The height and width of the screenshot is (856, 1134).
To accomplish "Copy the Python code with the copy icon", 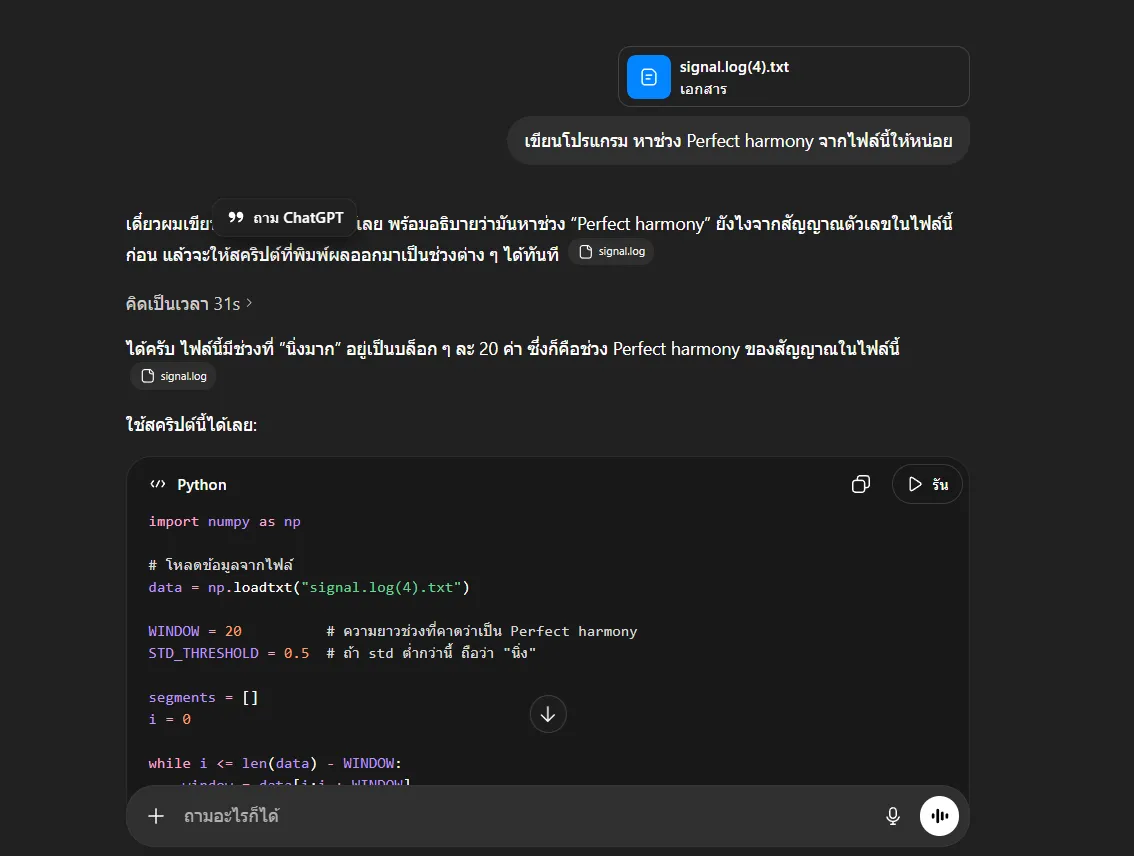I will pyautogui.click(x=860, y=485).
